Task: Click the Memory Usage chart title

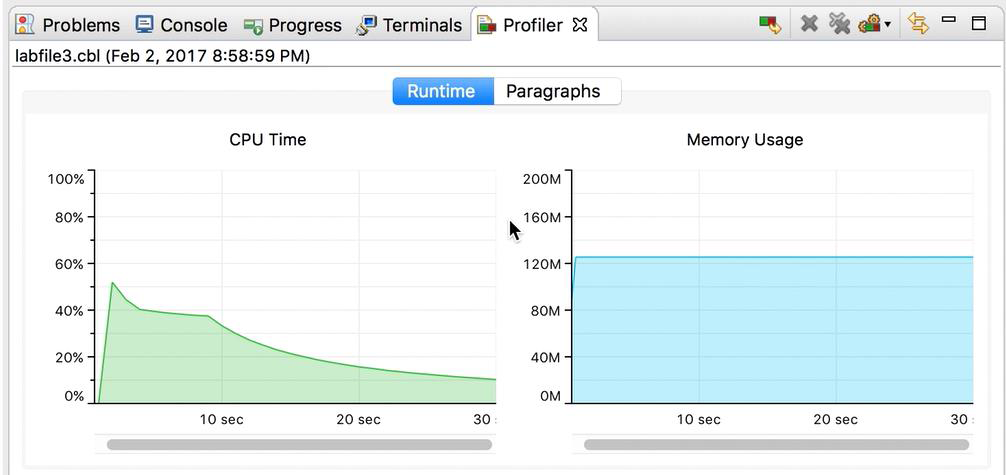Action: pyautogui.click(x=744, y=139)
